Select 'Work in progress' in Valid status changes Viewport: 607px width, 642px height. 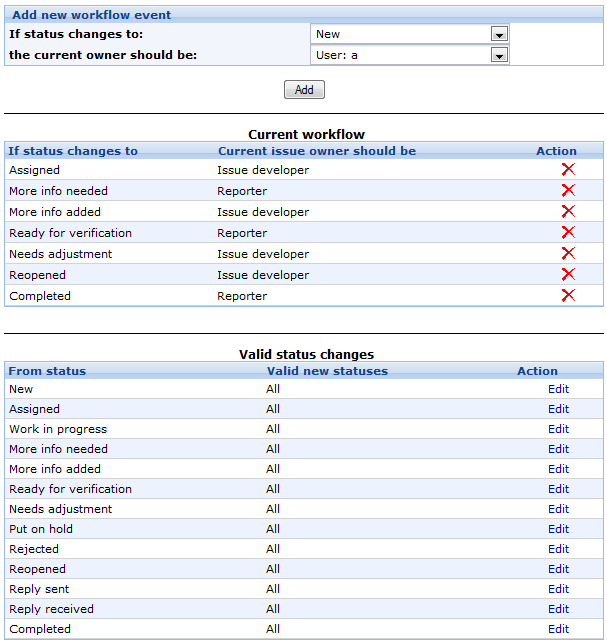58,430
